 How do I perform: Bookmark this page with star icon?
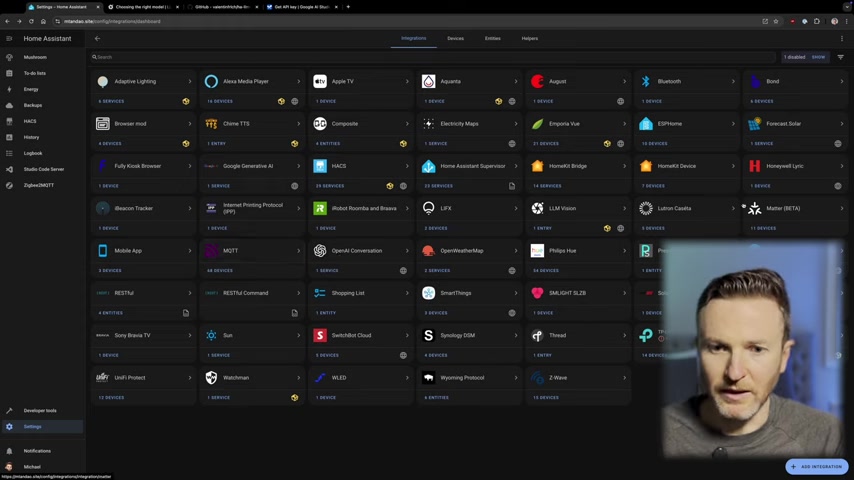click(776, 21)
